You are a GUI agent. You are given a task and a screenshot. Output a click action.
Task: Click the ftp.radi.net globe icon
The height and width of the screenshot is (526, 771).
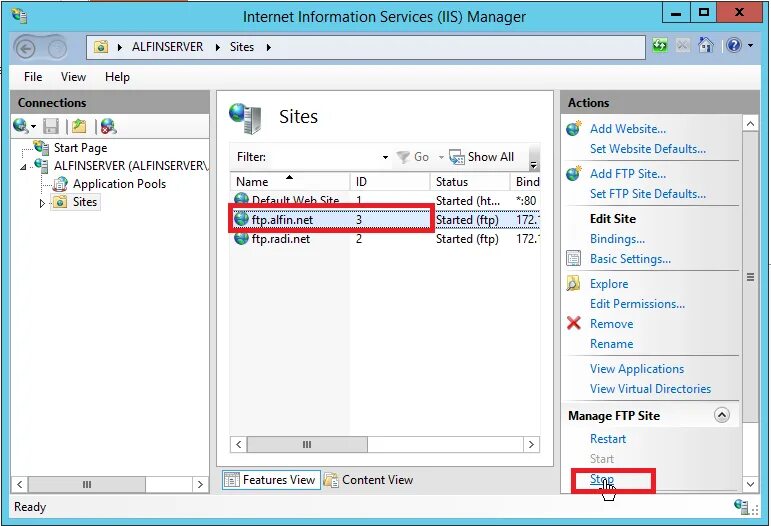241,239
